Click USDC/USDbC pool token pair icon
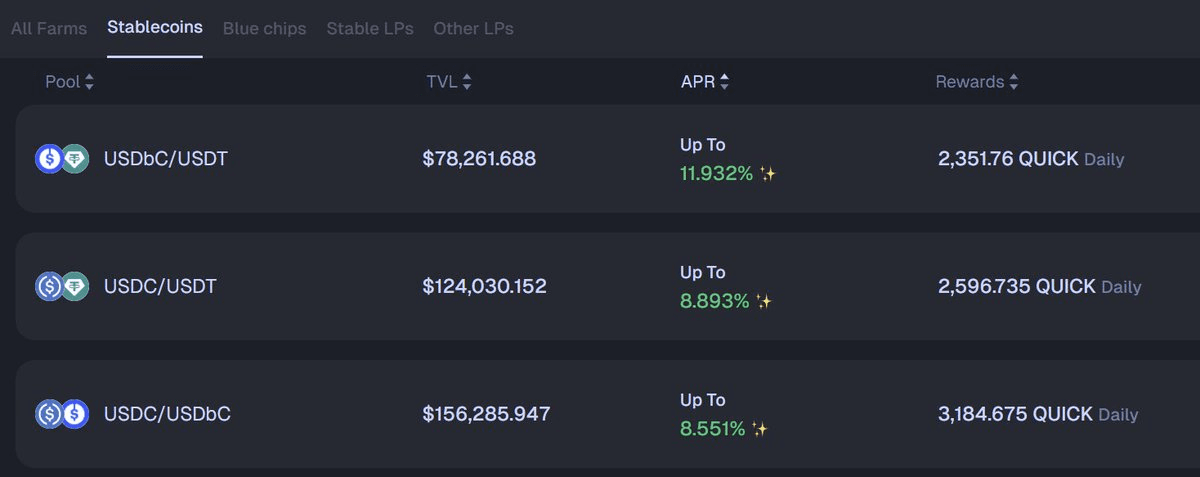The width and height of the screenshot is (1200, 477). tap(62, 413)
